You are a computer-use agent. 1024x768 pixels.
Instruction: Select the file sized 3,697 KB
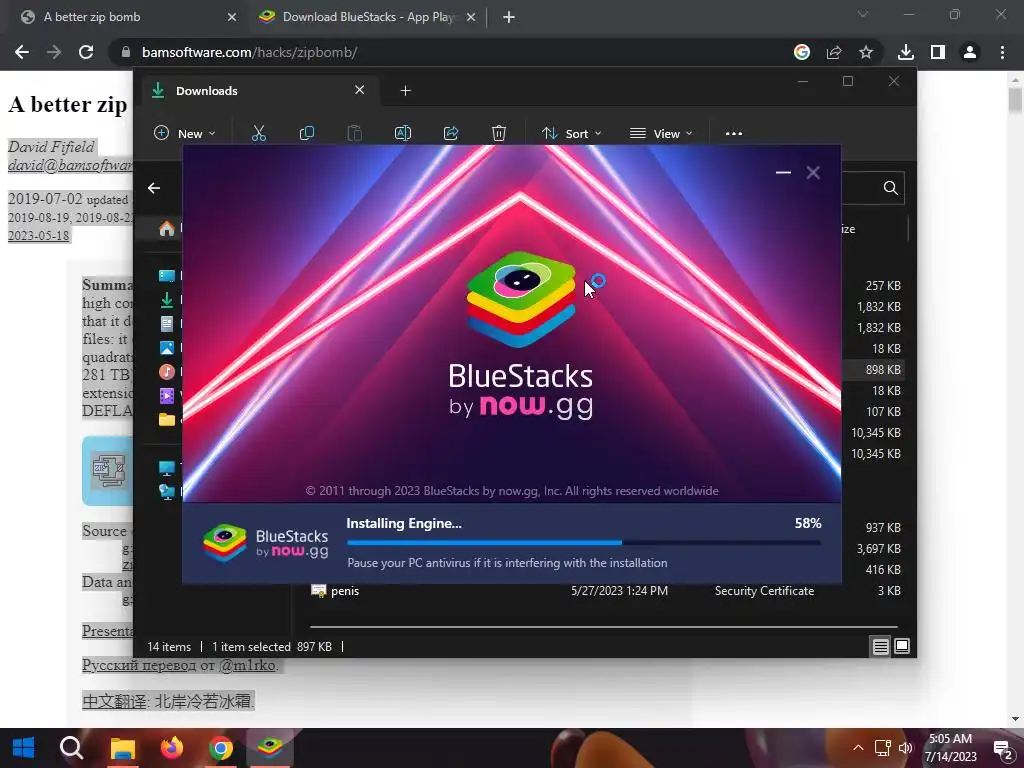click(878, 549)
